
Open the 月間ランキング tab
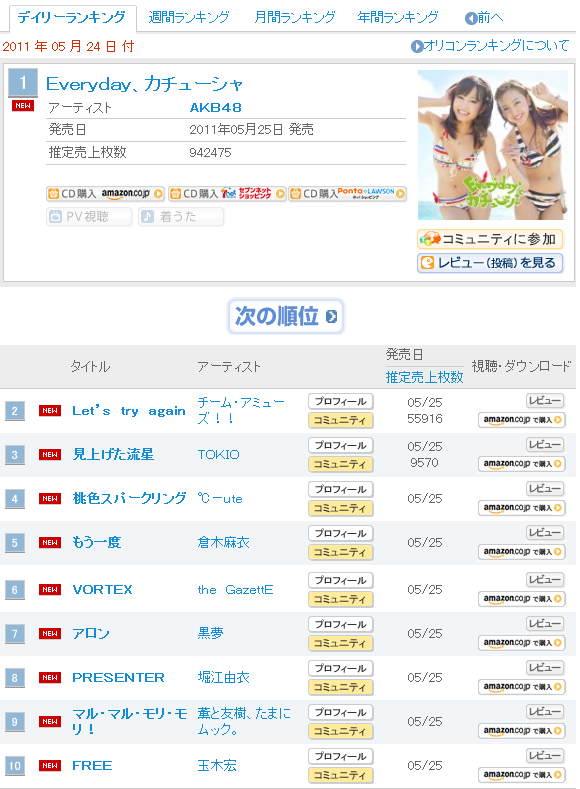[295, 18]
